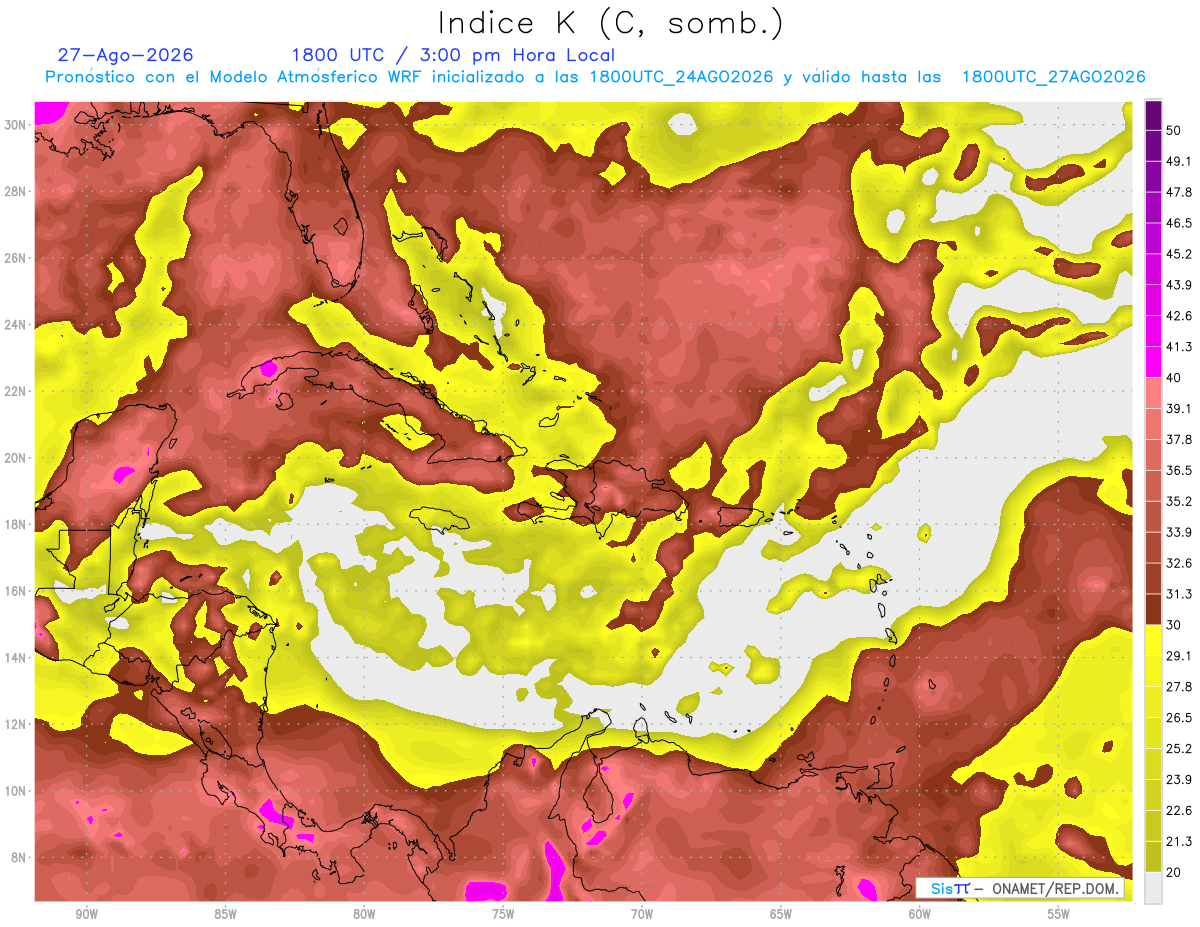Image resolution: width=1200 pixels, height=927 pixels.
Task: Click the "80W" longitude label
Action: click(364, 914)
